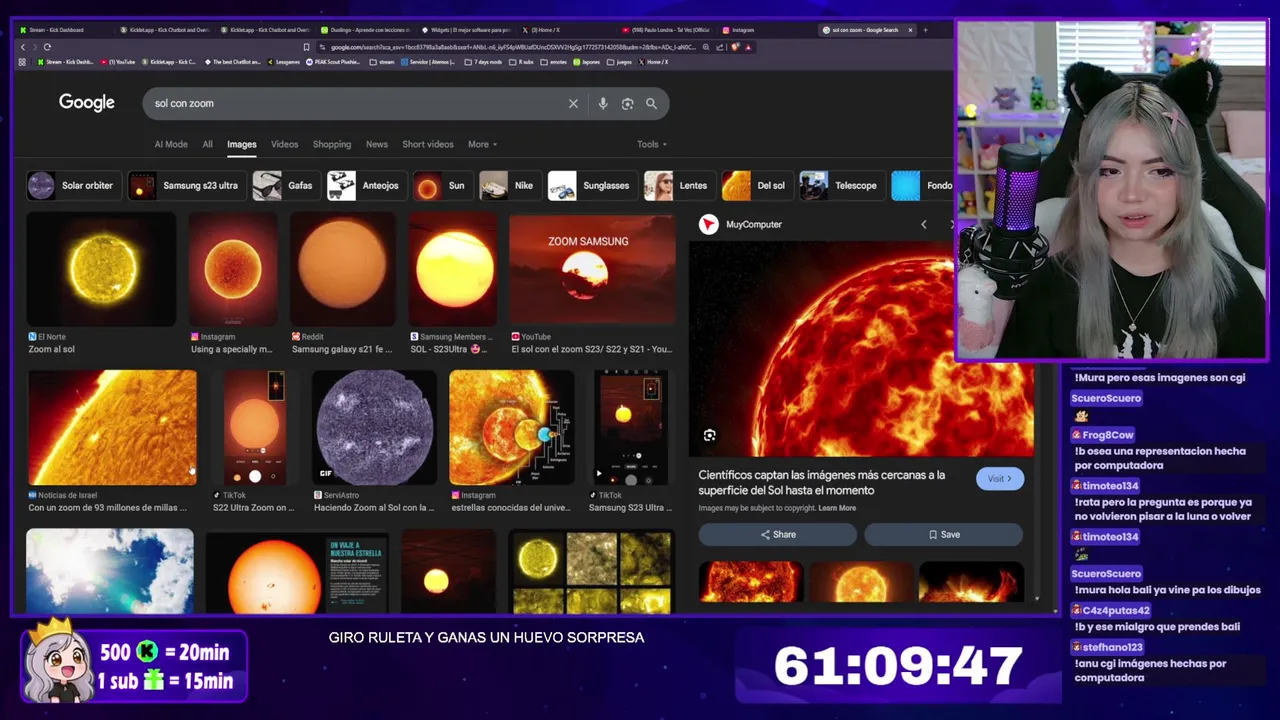Open the R subs bookmarks folder
This screenshot has height=720, width=1280.
521,62
